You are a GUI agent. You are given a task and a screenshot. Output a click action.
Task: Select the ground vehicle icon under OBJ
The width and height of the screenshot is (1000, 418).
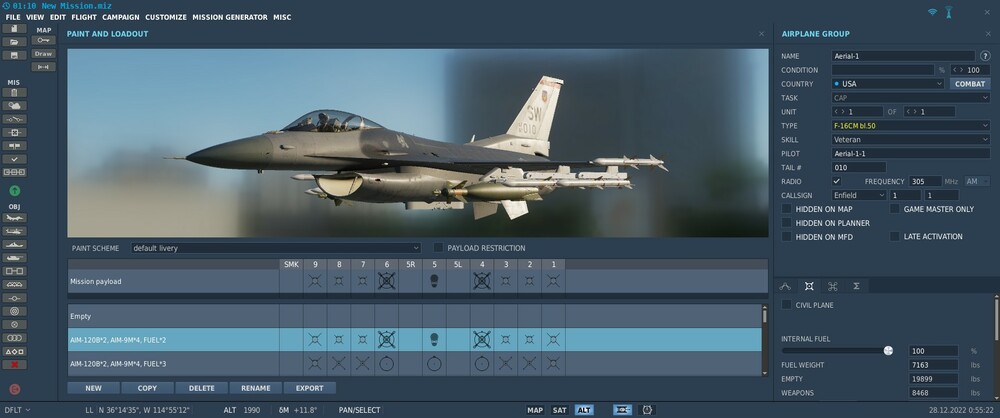[x=15, y=258]
